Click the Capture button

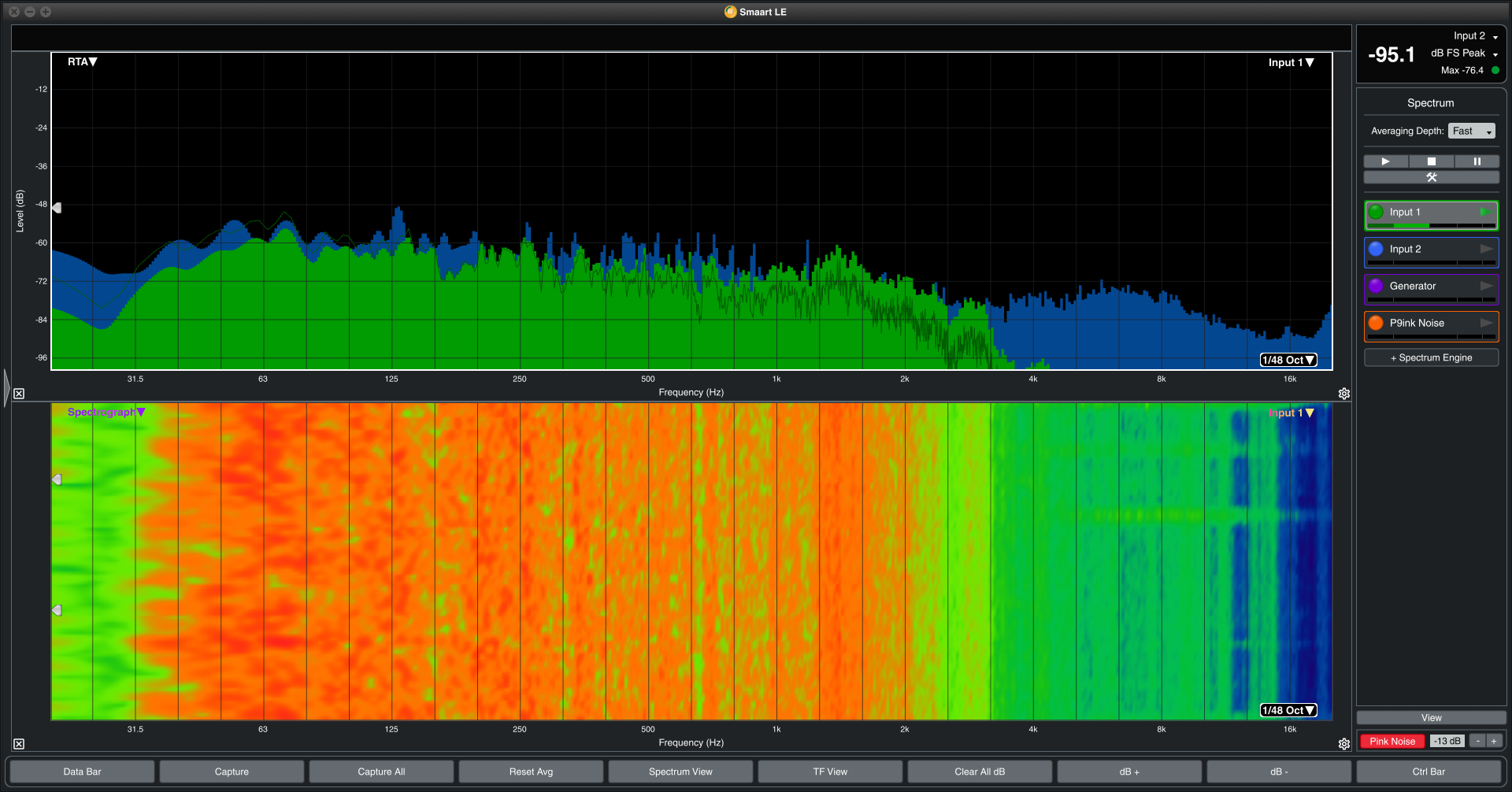[232, 772]
